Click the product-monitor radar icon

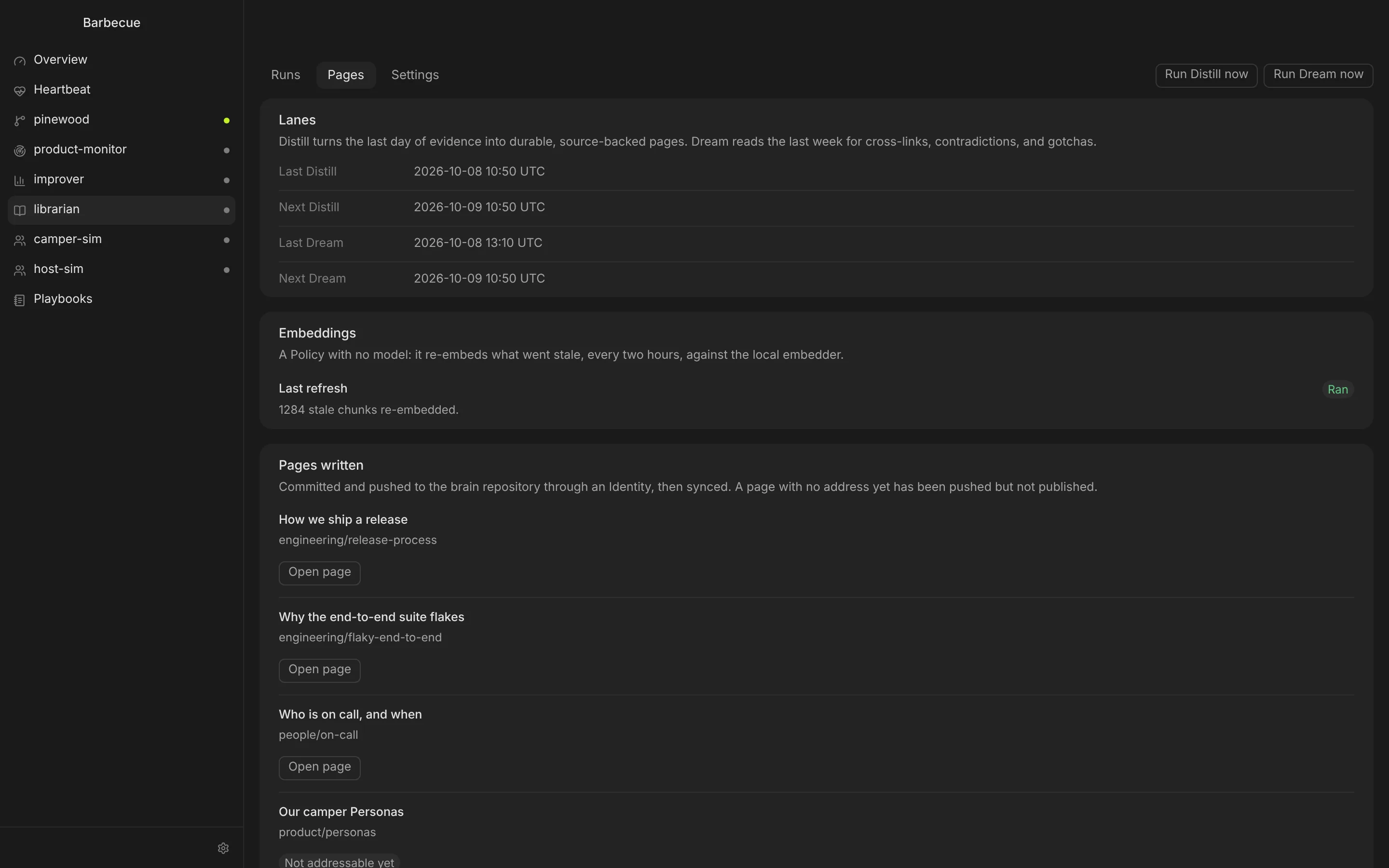(19, 150)
